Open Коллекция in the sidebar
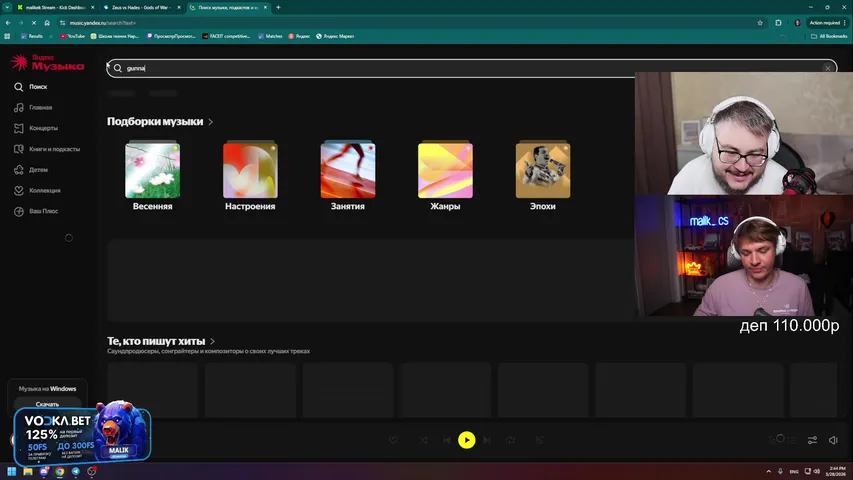 [44, 190]
